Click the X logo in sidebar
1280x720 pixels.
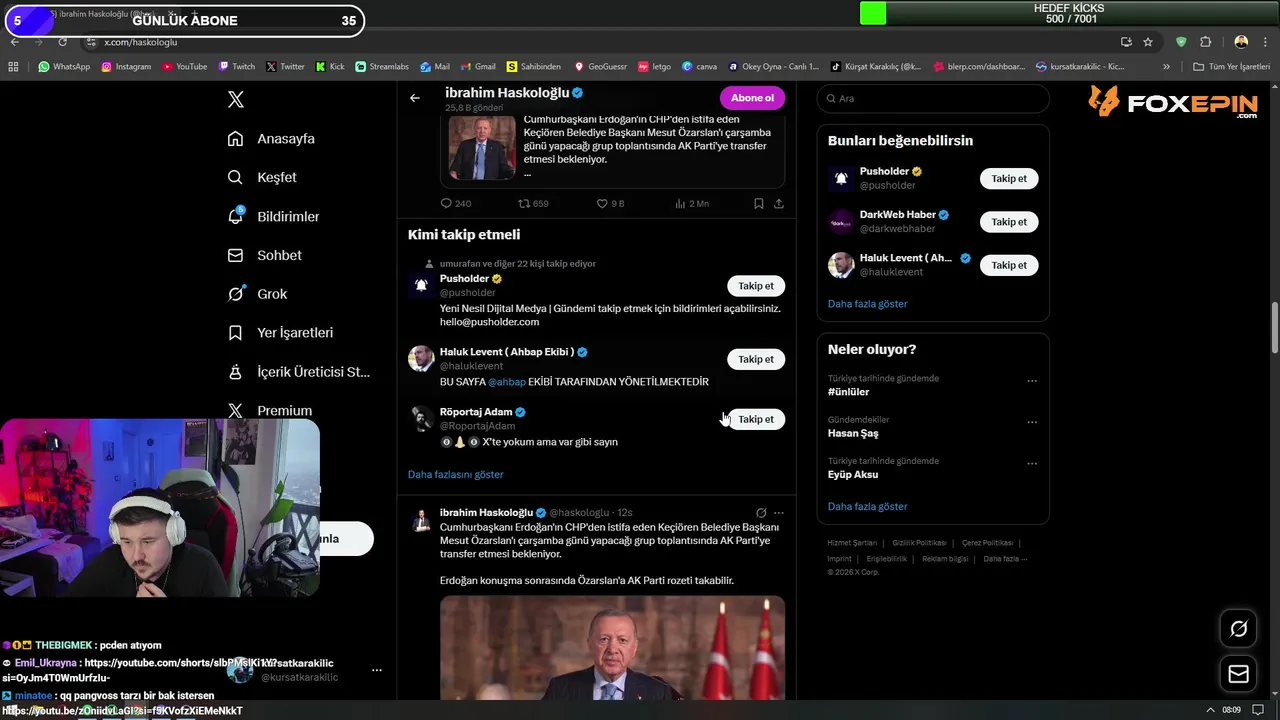coord(236,99)
